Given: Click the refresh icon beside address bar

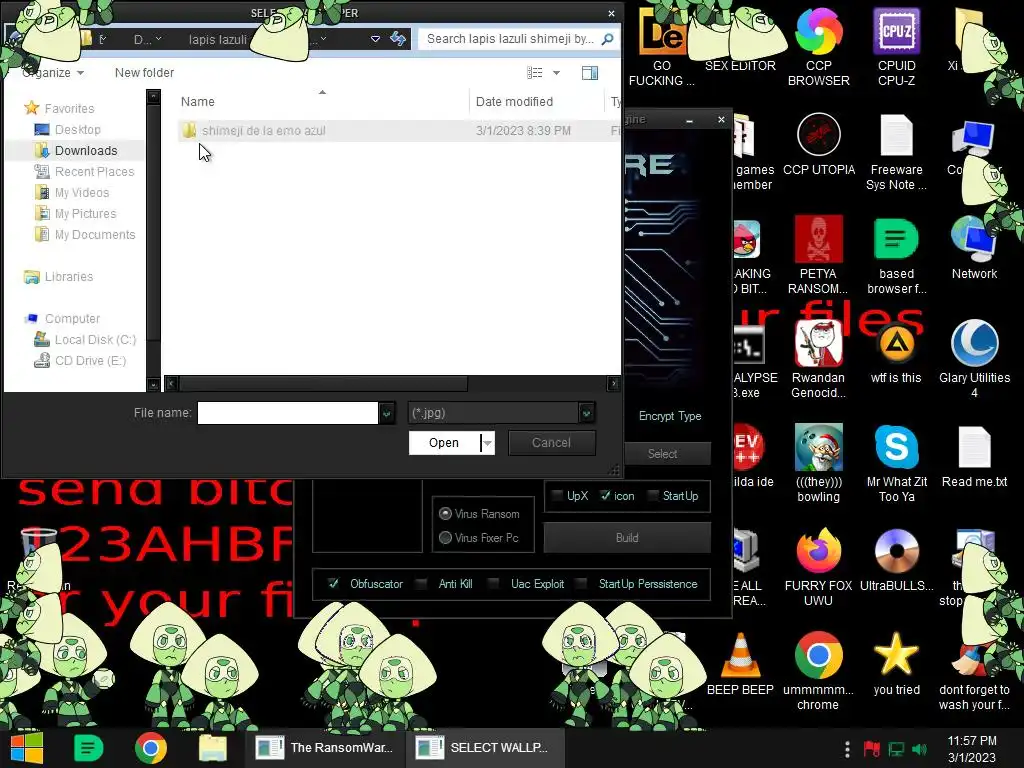Looking at the screenshot, I should click(398, 39).
